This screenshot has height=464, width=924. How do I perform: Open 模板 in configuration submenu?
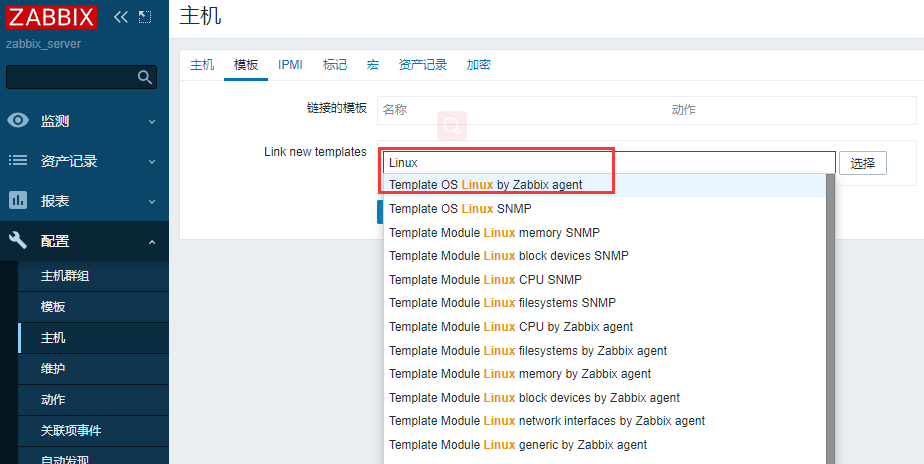point(93,307)
